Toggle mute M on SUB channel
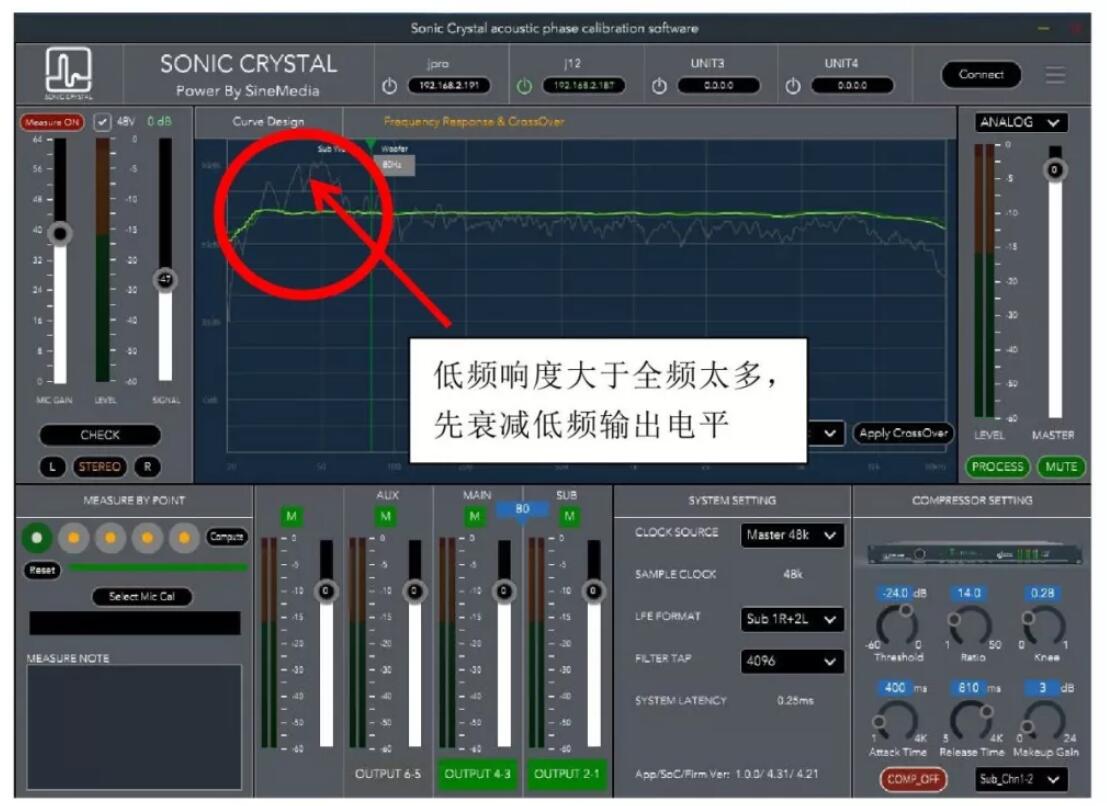Image resolution: width=1107 pixels, height=806 pixels. pos(569,517)
